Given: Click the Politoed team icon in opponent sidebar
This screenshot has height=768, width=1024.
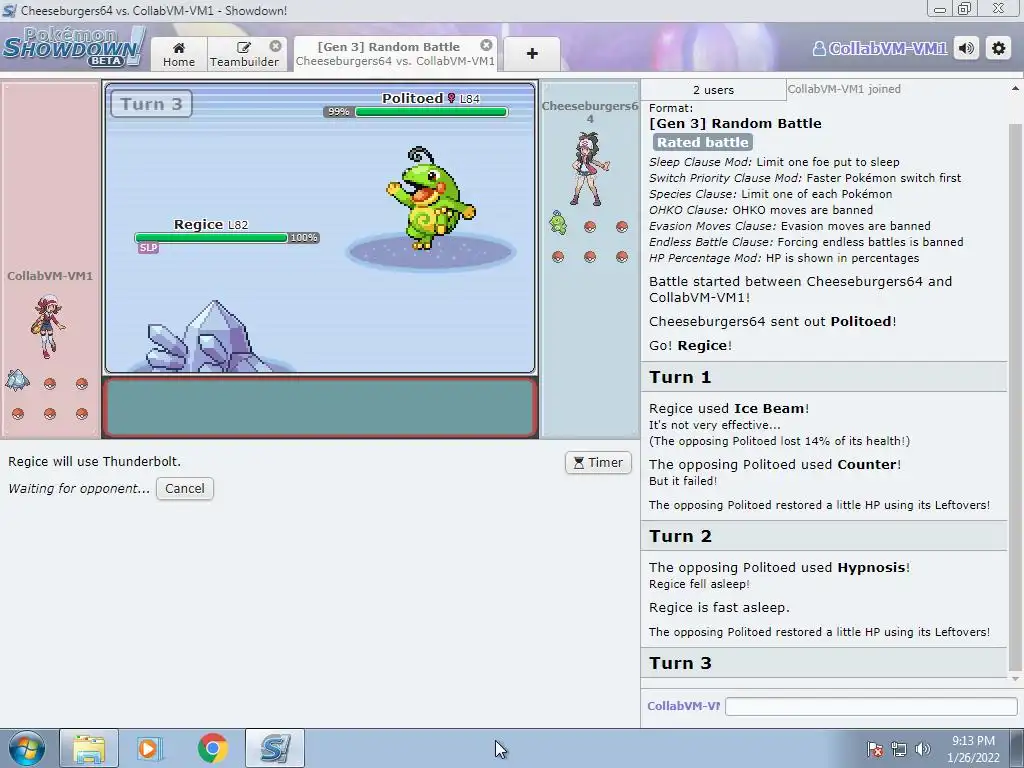Looking at the screenshot, I should [x=558, y=223].
